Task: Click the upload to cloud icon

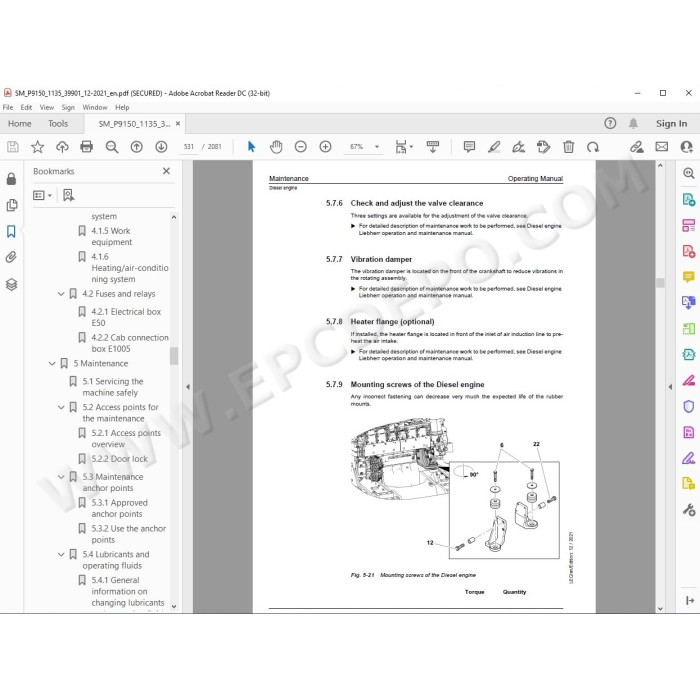Action: pos(62,146)
